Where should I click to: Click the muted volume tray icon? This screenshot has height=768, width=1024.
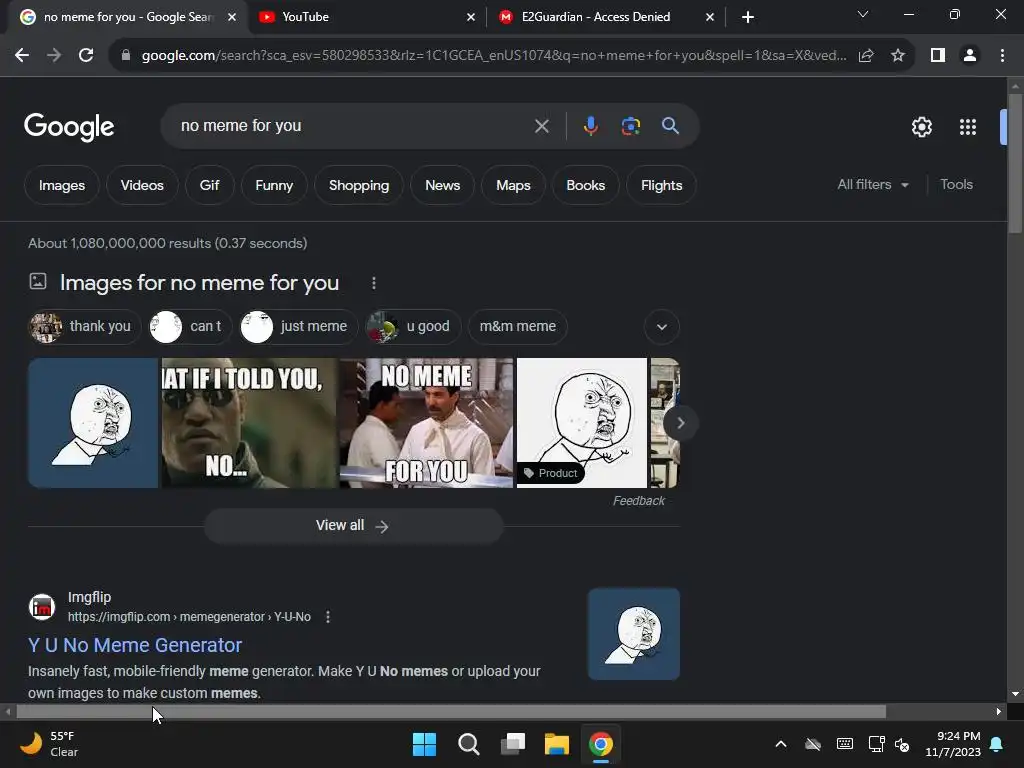coord(902,744)
